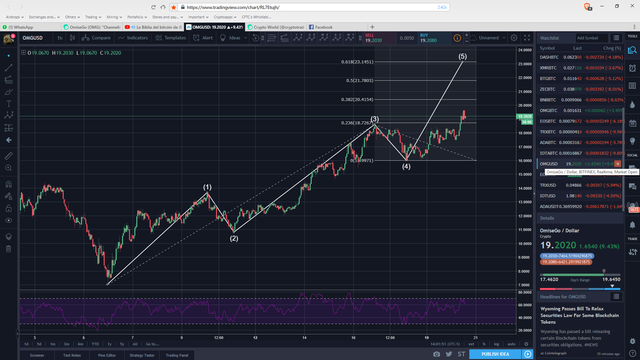Open the Screener tab
Image resolution: width=640 pixels, height=360 pixels.
(37, 355)
